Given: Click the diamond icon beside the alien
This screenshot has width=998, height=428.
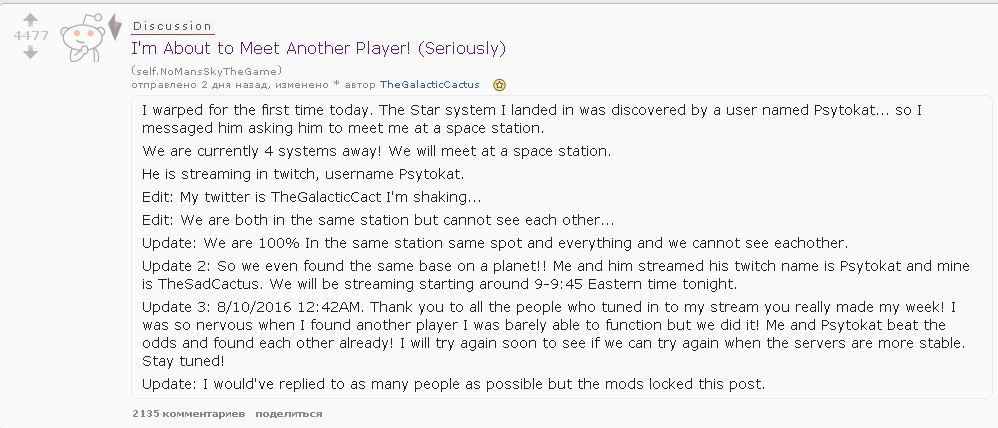Looking at the screenshot, I should pyautogui.click(x=114, y=27).
